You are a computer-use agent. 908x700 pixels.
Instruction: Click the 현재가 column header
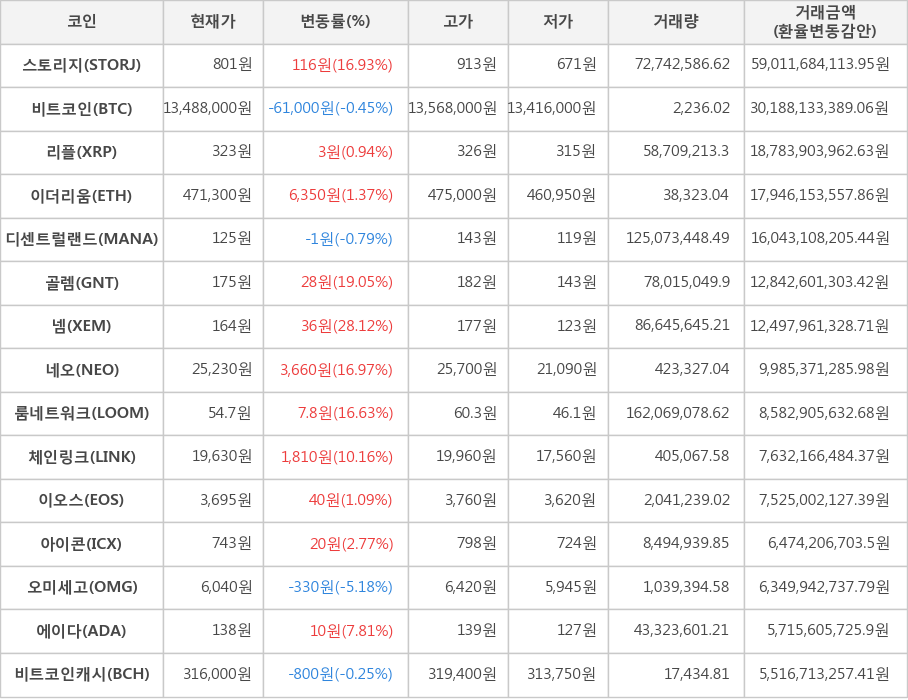point(213,22)
